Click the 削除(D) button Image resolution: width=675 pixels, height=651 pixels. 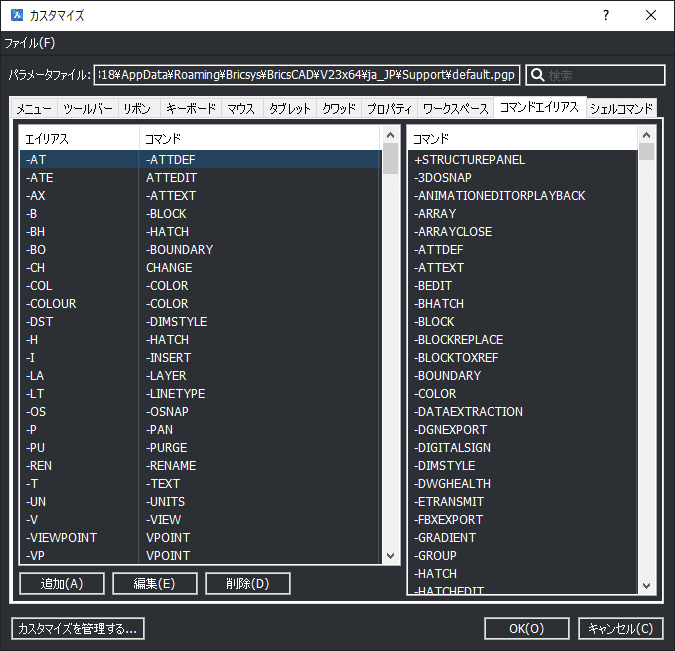coord(248,583)
